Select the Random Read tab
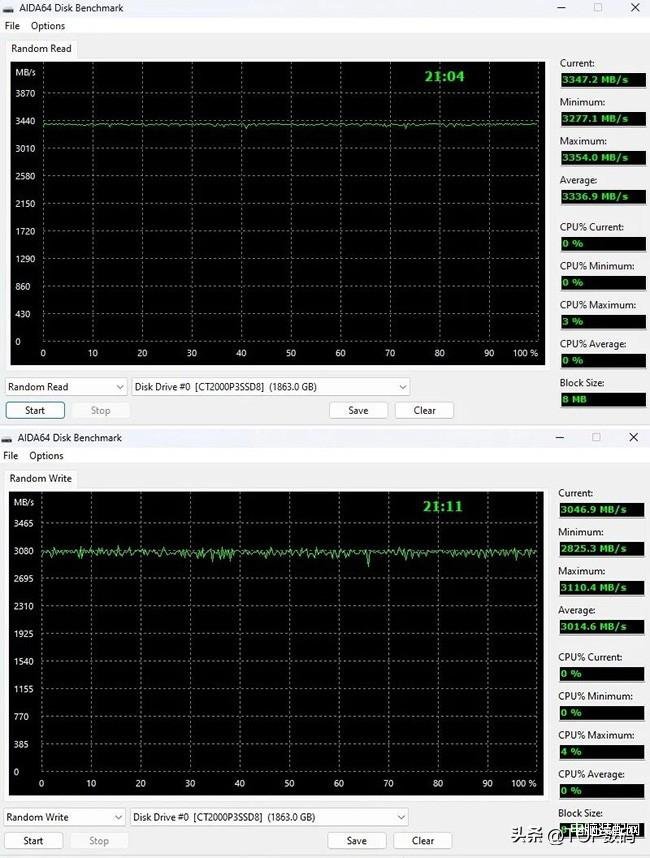Image resolution: width=650 pixels, height=858 pixels. pos(40,48)
